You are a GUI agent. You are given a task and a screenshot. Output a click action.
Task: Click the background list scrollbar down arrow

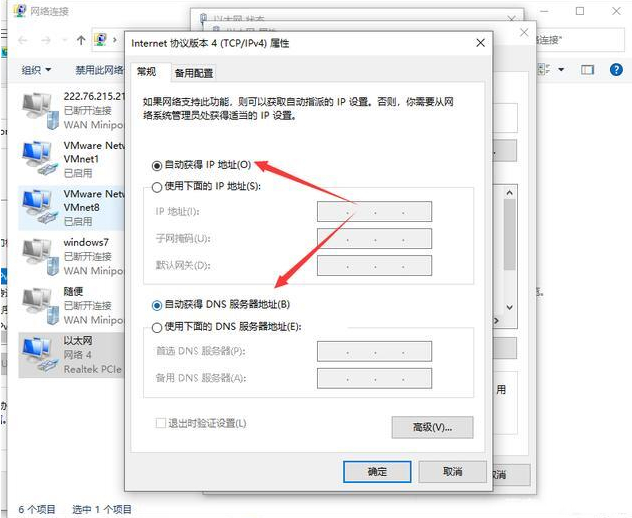(509, 308)
